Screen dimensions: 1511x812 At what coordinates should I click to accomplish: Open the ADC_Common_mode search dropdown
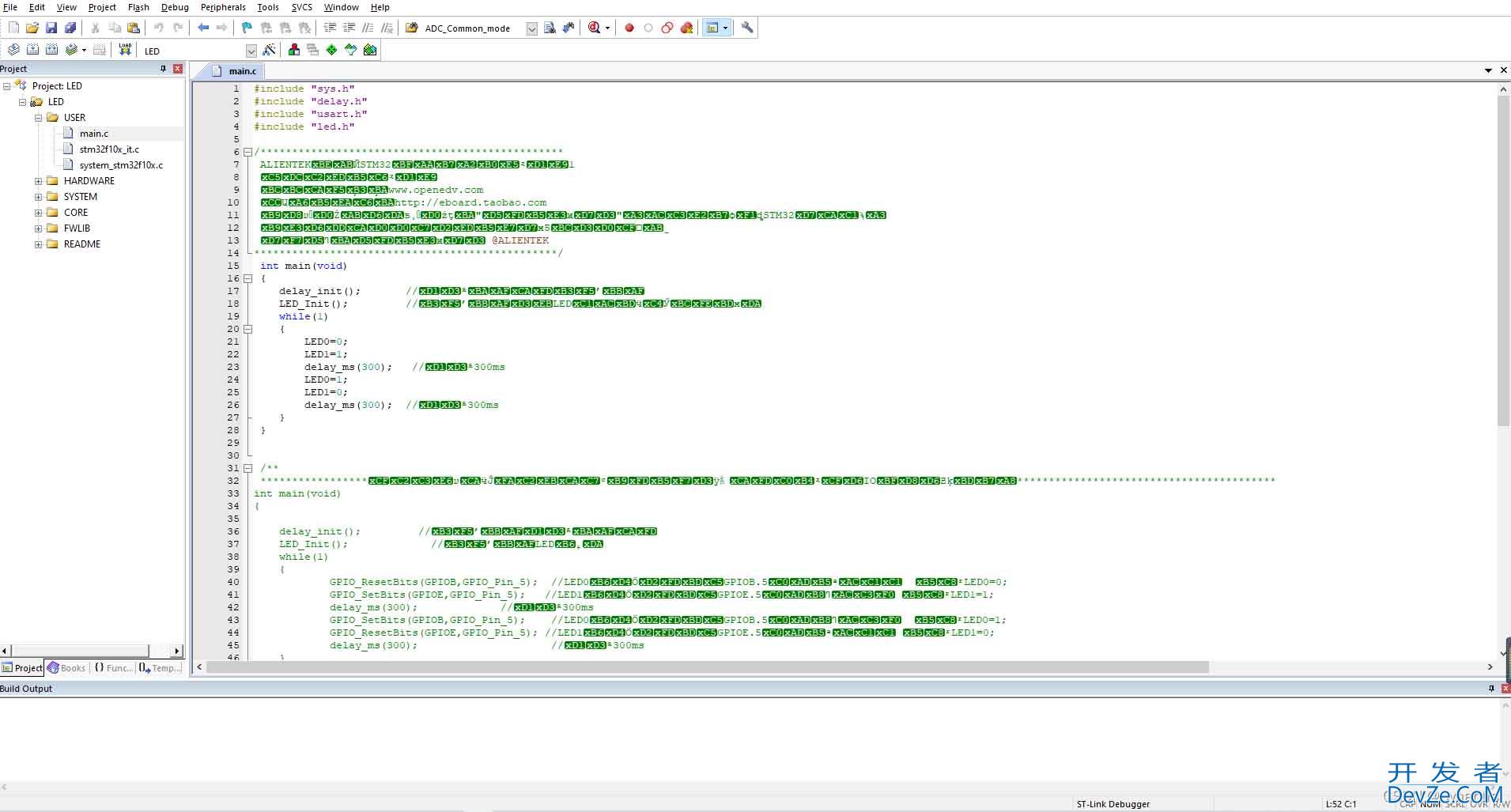coord(531,28)
